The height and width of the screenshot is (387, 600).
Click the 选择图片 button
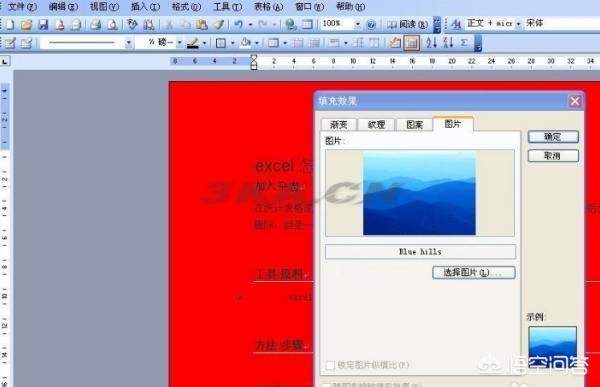pyautogui.click(x=474, y=273)
